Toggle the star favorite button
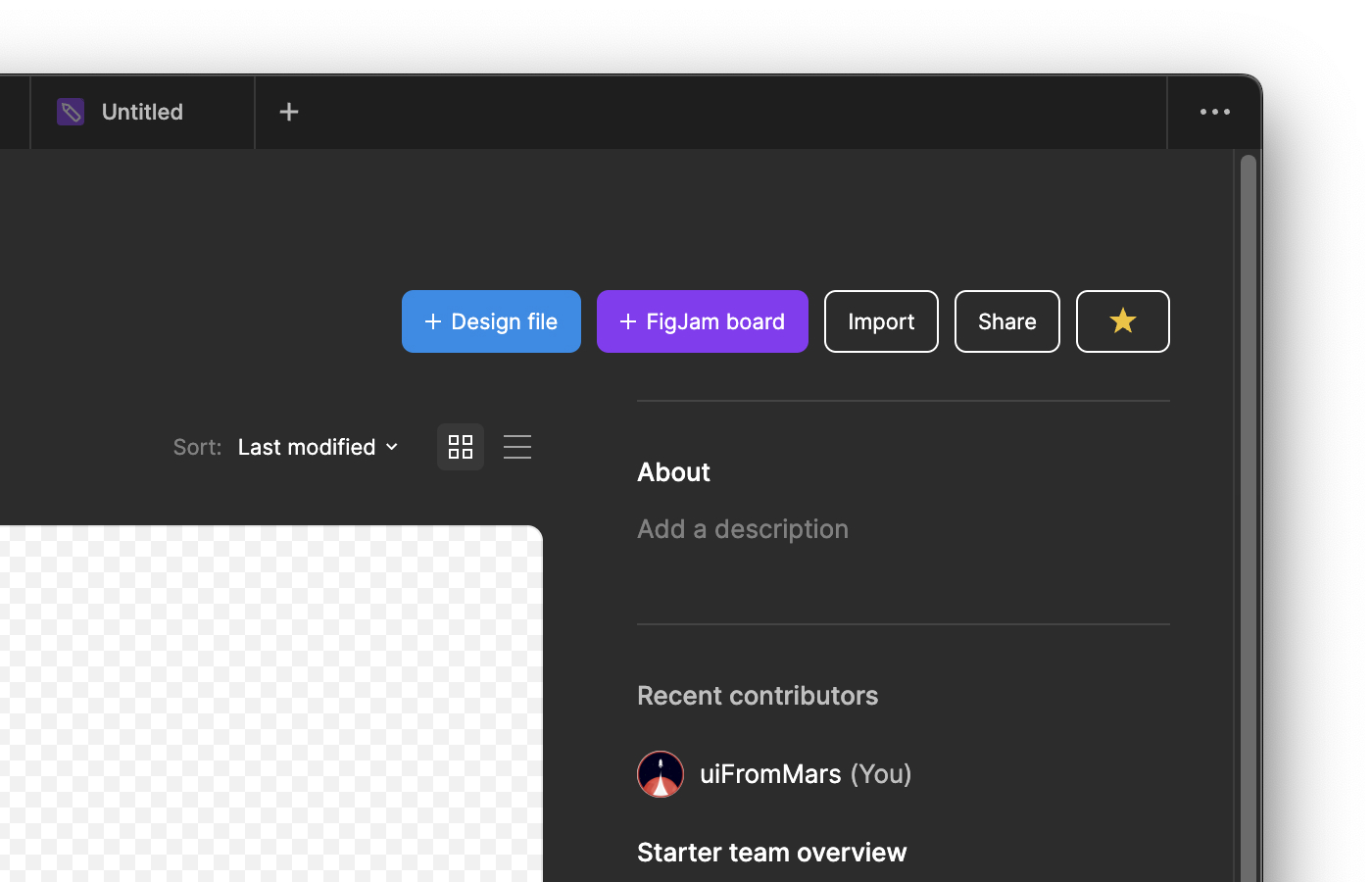 click(1123, 321)
